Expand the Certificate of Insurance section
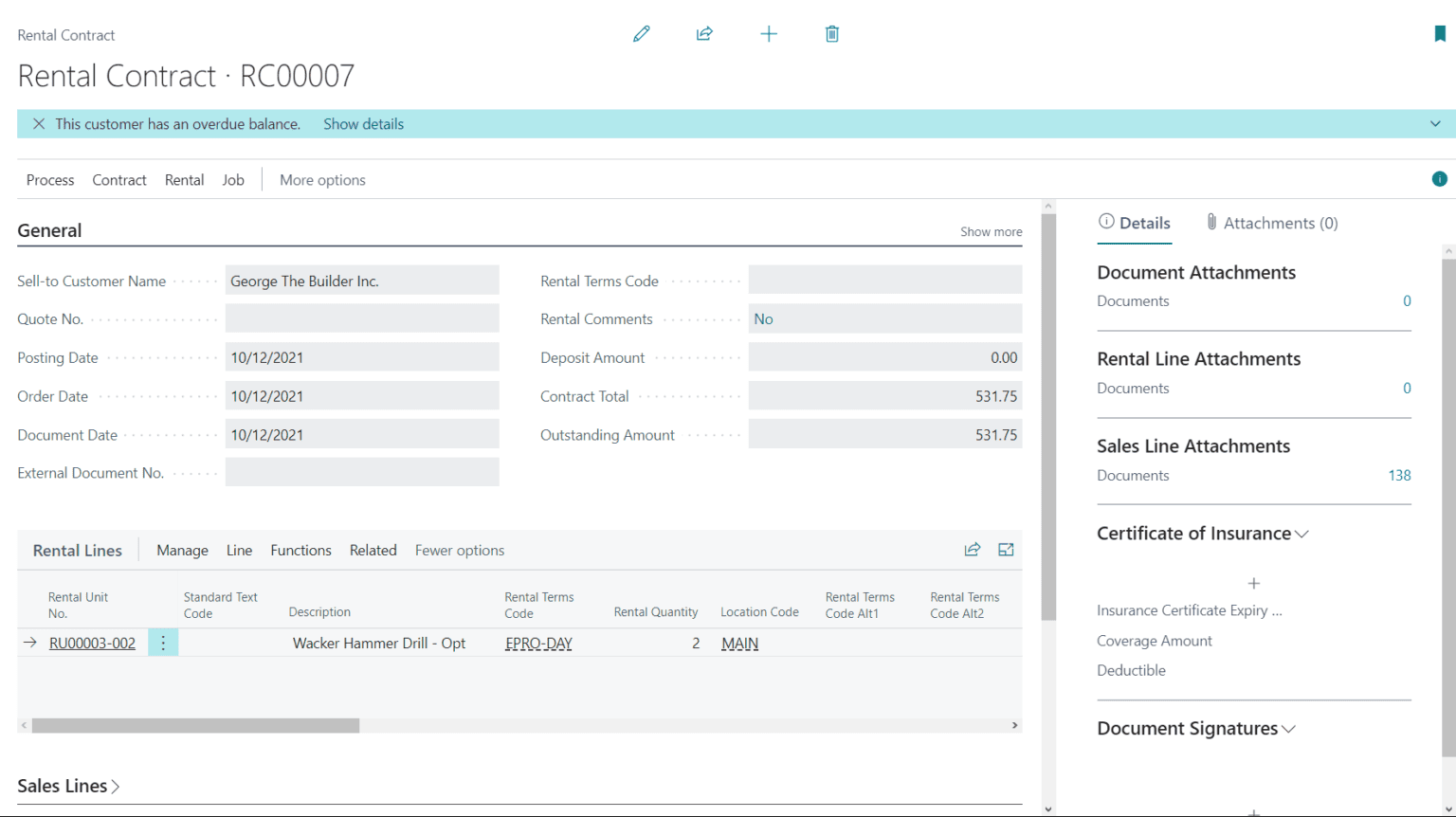The width and height of the screenshot is (1456, 817). [1302, 534]
